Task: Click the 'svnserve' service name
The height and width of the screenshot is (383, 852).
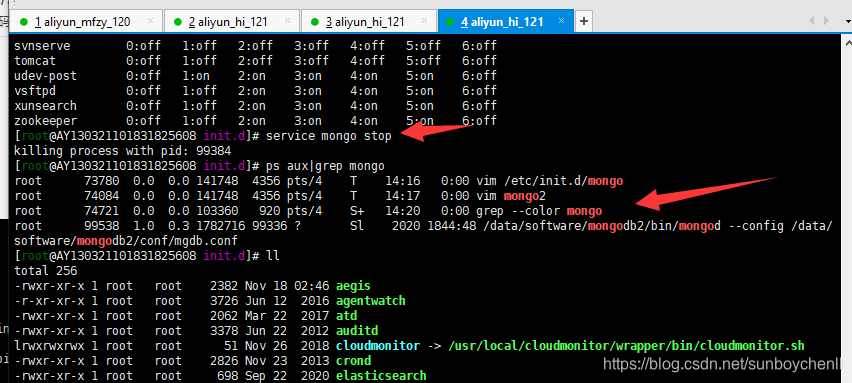Action: [42, 46]
